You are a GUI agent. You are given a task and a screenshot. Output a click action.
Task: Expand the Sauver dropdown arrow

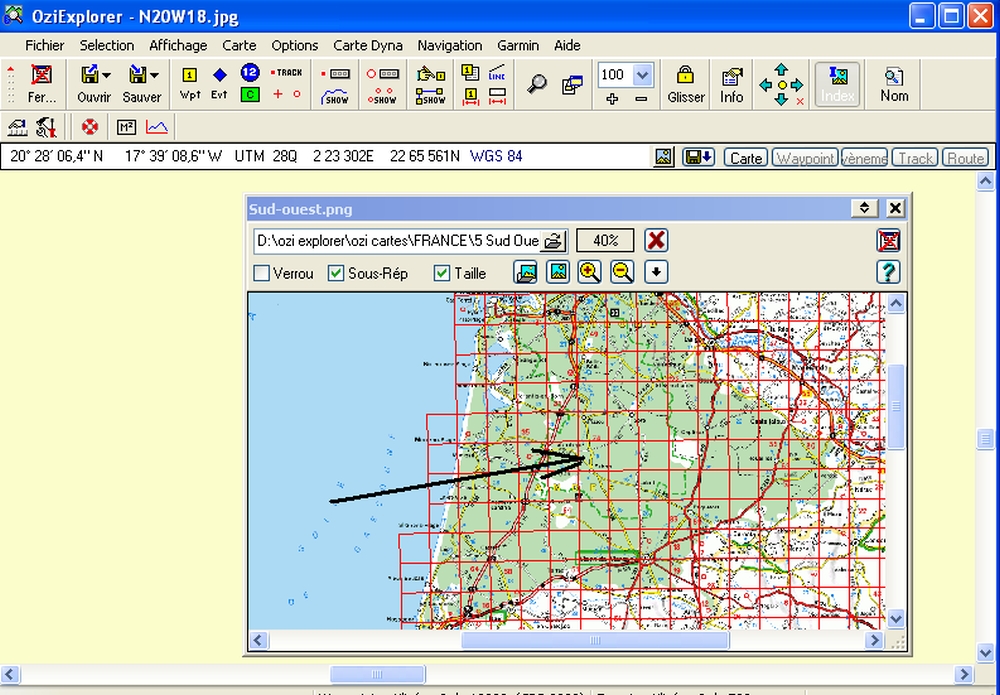tap(154, 75)
